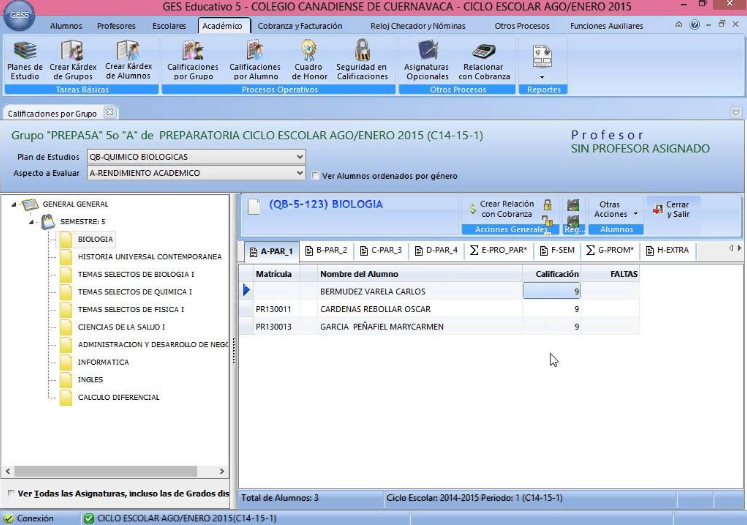
Task: Open Cobranza y Facturación ribbon tab
Action: pyautogui.click(x=300, y=26)
